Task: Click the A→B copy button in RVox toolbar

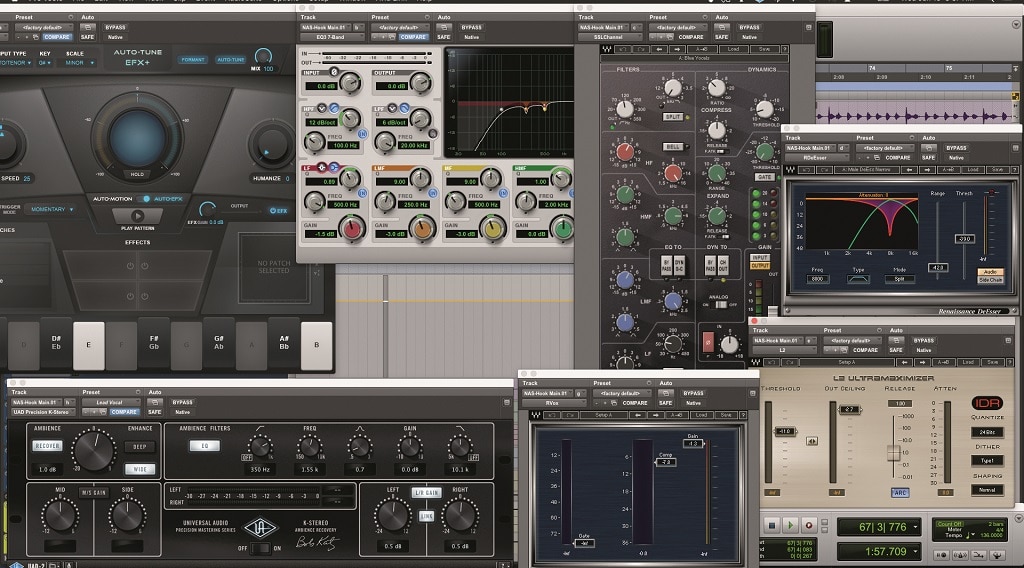Action: coord(676,415)
